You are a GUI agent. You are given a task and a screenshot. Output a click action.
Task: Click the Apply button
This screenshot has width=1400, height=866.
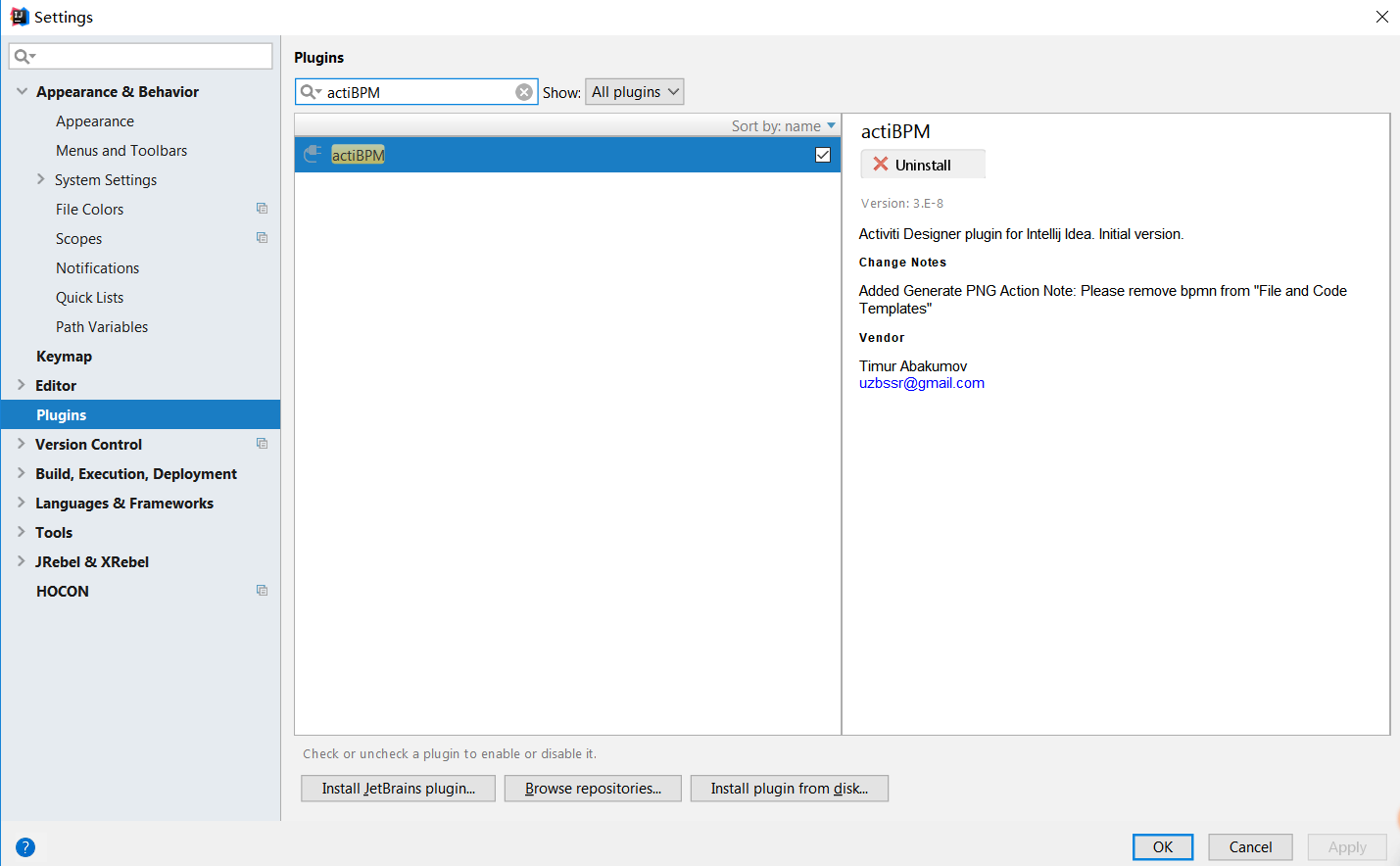1347,847
